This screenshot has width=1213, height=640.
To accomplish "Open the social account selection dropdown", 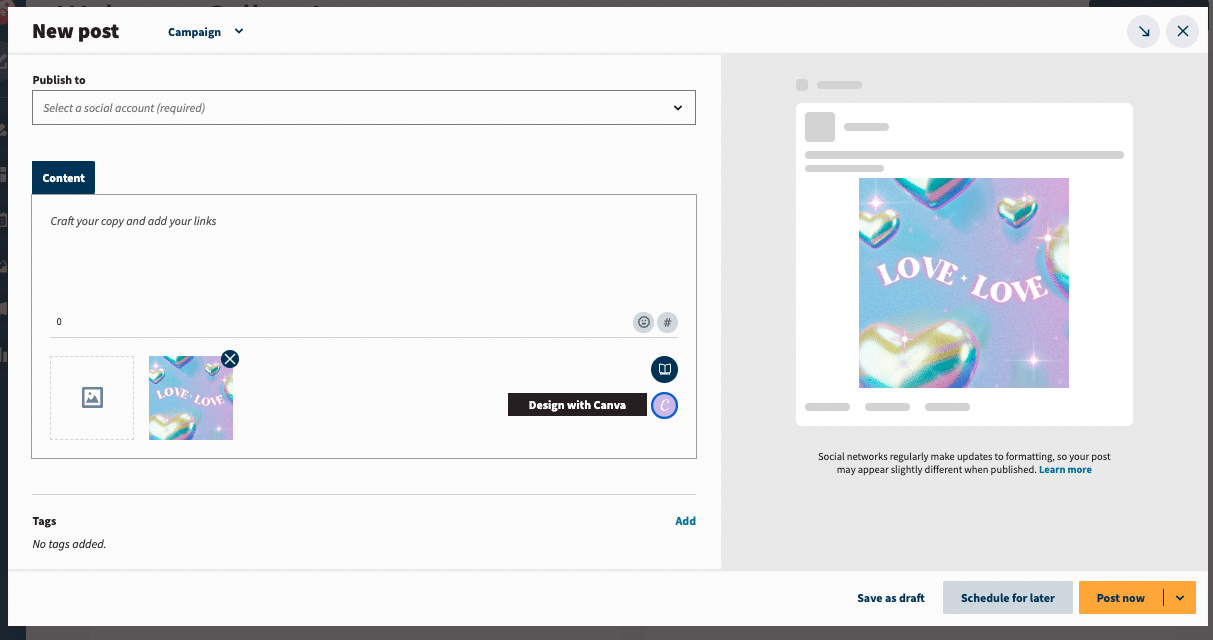I will (x=363, y=107).
